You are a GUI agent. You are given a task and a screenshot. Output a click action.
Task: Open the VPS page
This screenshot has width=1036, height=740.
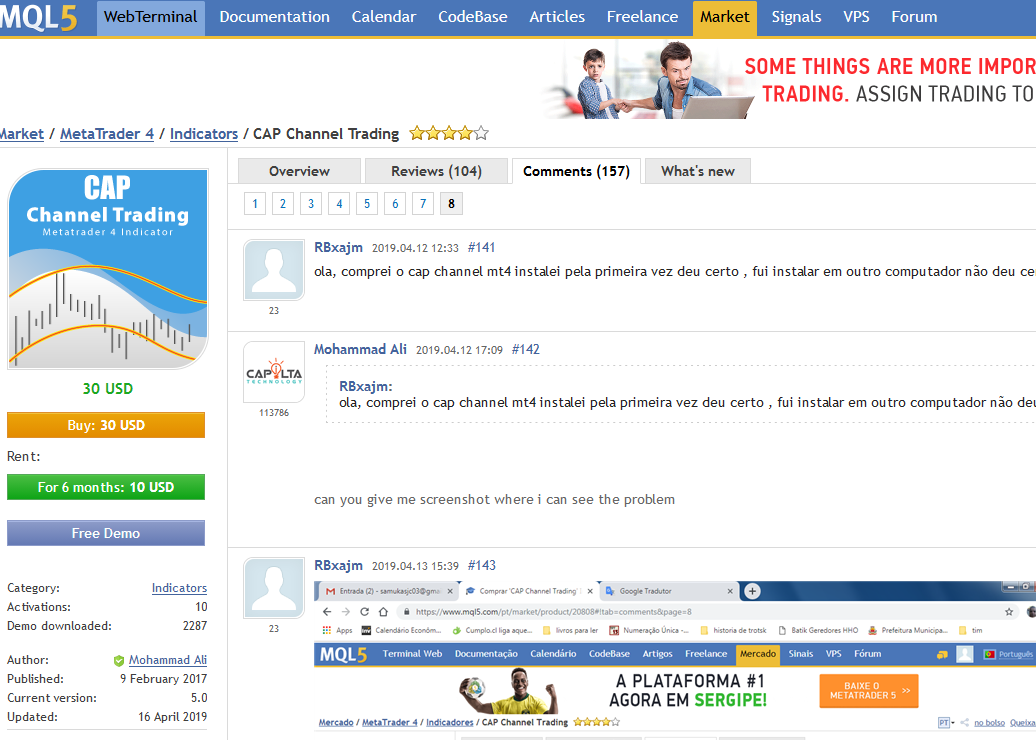[856, 17]
